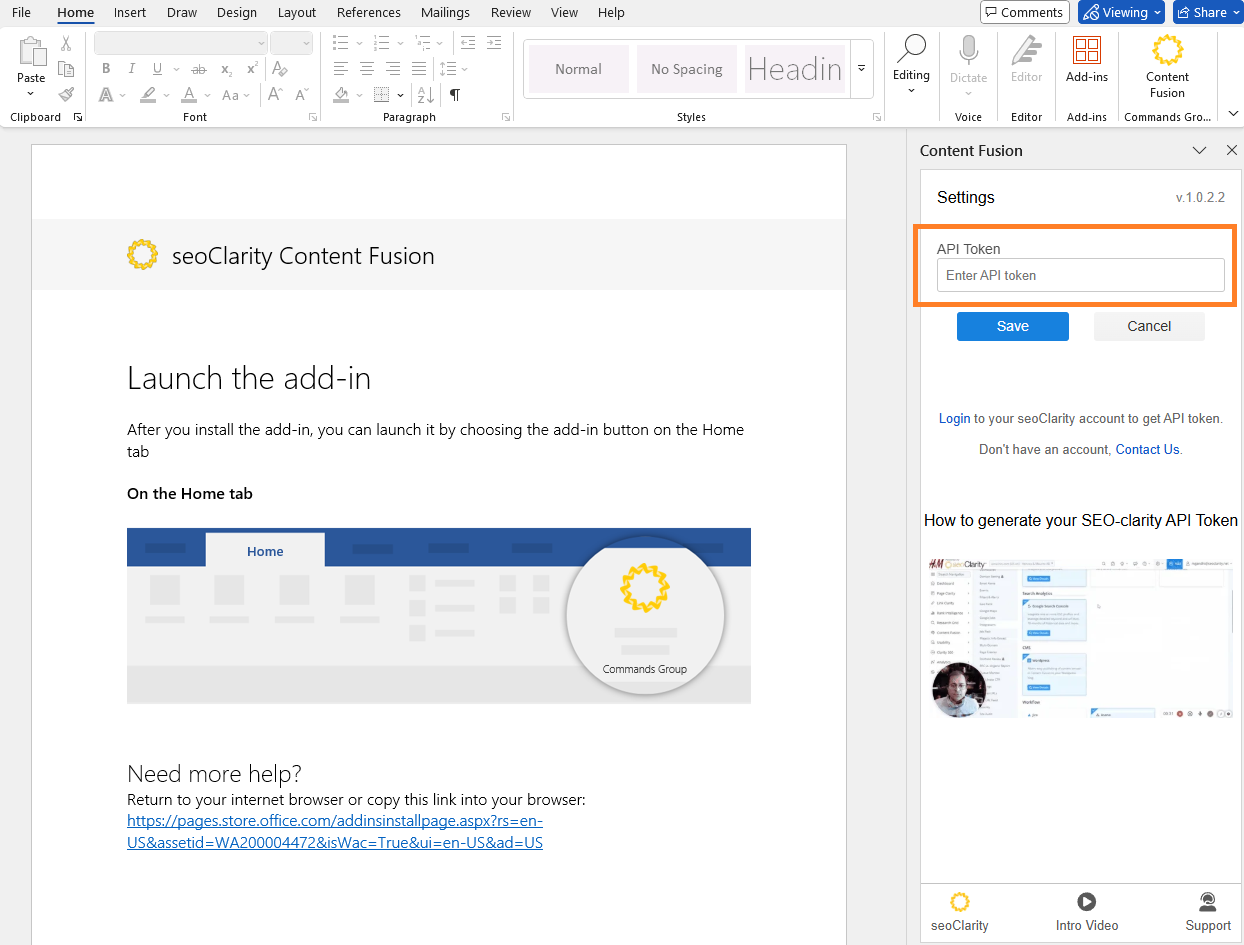Click the Cut scissors icon
1244x945 pixels.
(x=66, y=43)
